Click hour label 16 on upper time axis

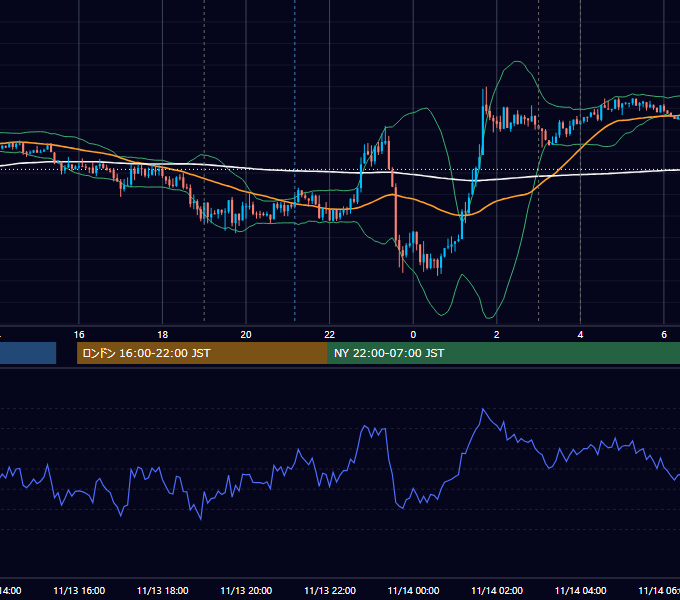coord(79,335)
